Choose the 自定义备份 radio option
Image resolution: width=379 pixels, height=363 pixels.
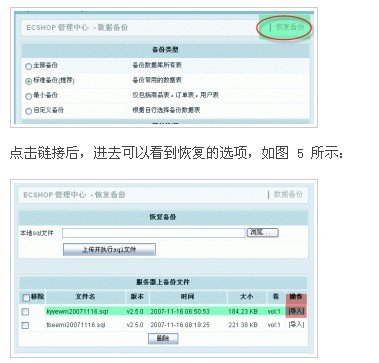click(x=29, y=111)
